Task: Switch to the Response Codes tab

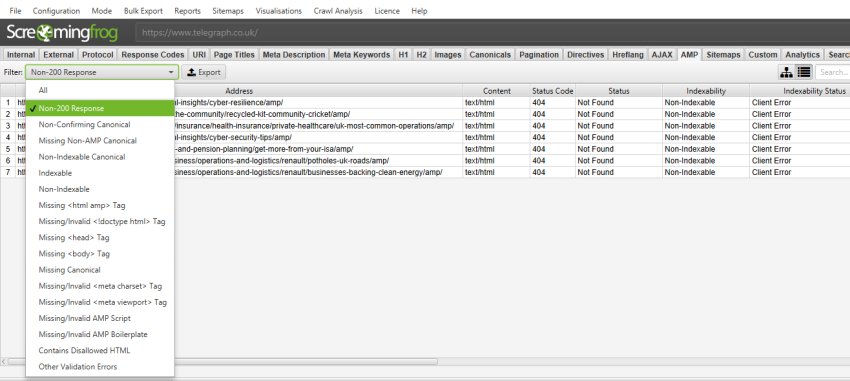Action: click(x=153, y=55)
